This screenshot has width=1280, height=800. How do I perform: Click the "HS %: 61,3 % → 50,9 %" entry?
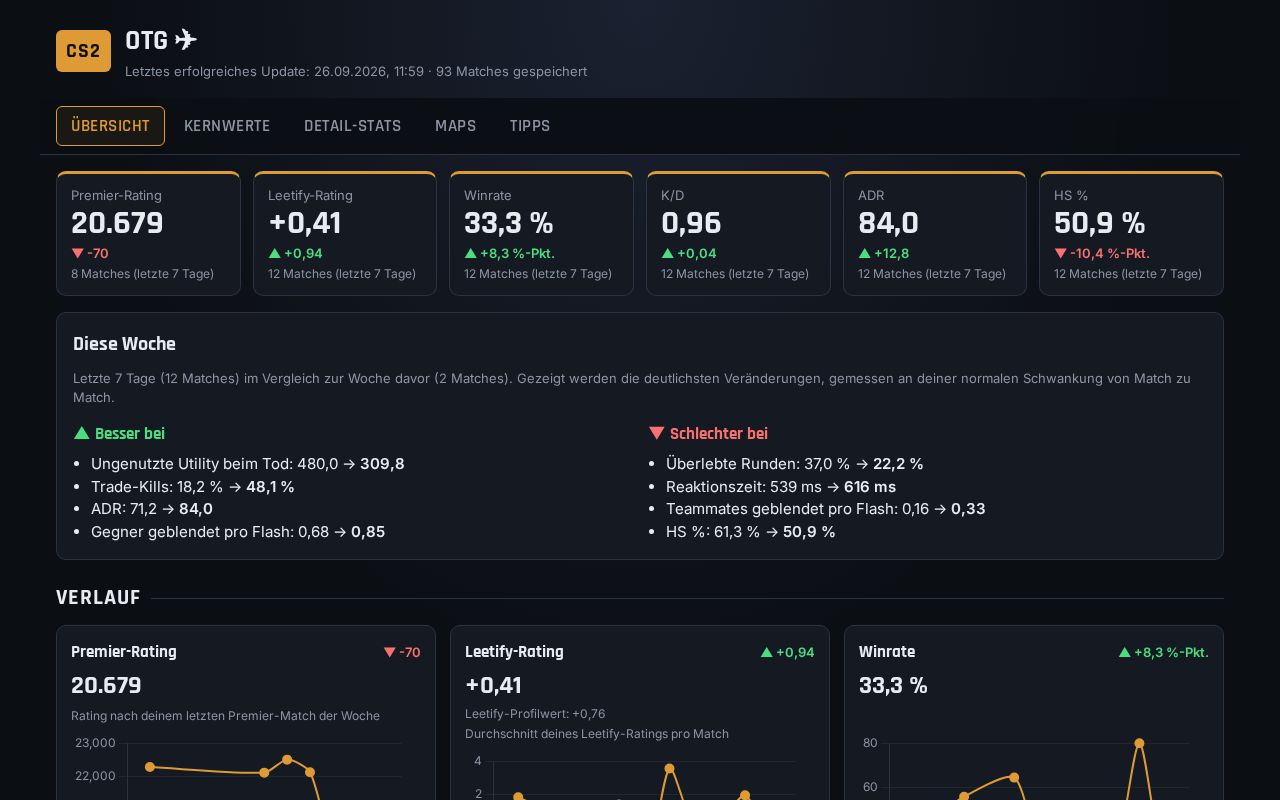pyautogui.click(x=750, y=532)
